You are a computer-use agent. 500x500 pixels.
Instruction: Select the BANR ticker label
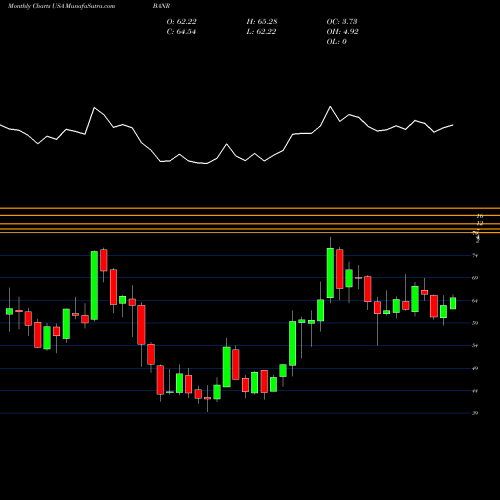pyautogui.click(x=162, y=6)
